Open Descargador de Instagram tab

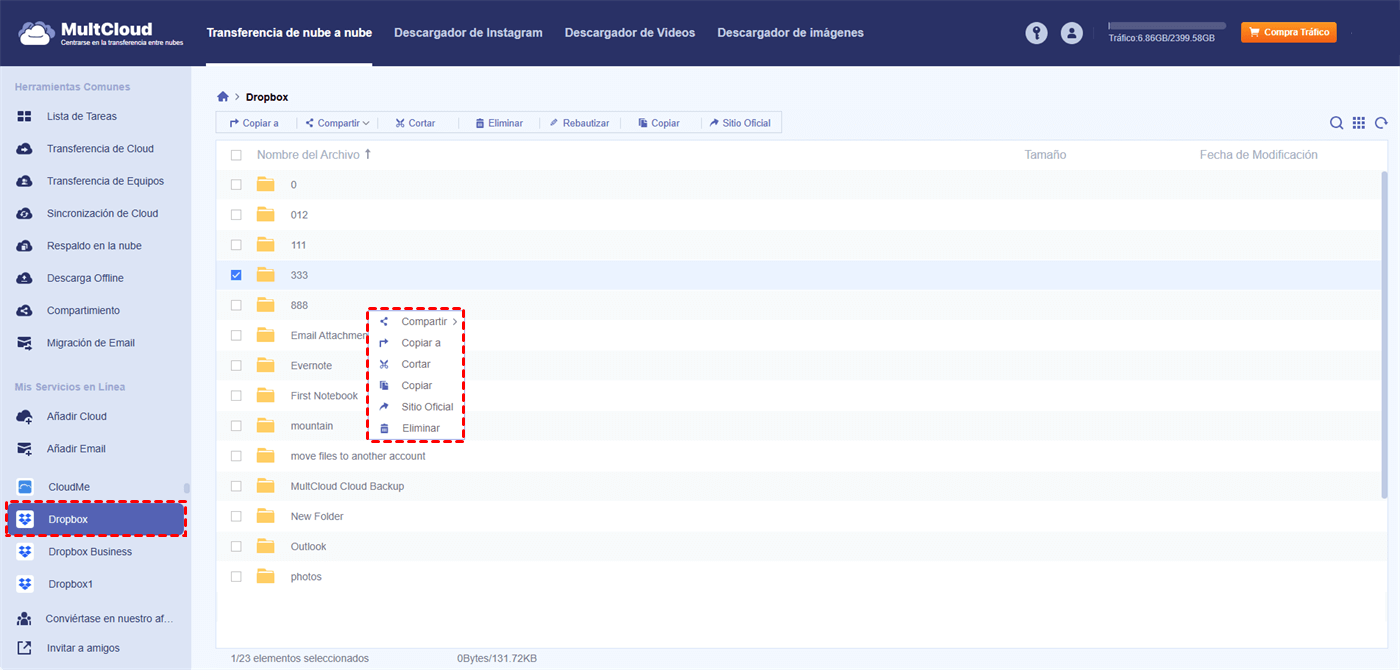click(x=468, y=33)
